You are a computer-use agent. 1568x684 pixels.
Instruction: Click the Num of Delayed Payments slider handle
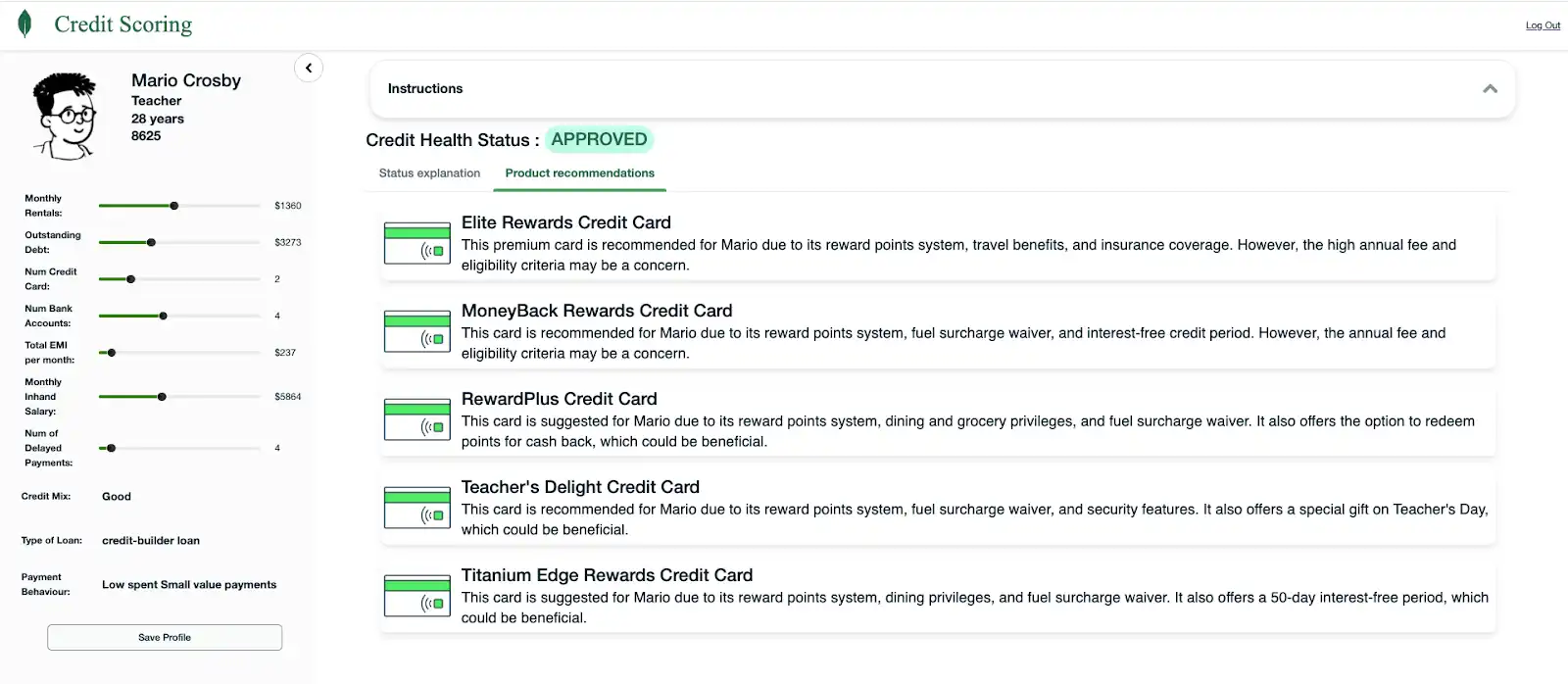[x=112, y=448]
